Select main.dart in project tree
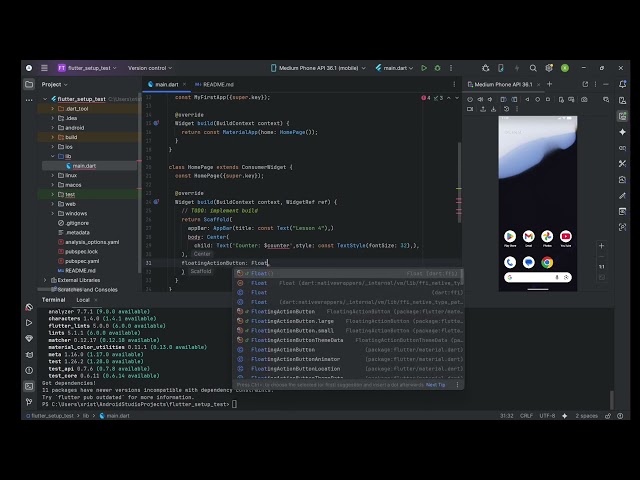 (84, 166)
